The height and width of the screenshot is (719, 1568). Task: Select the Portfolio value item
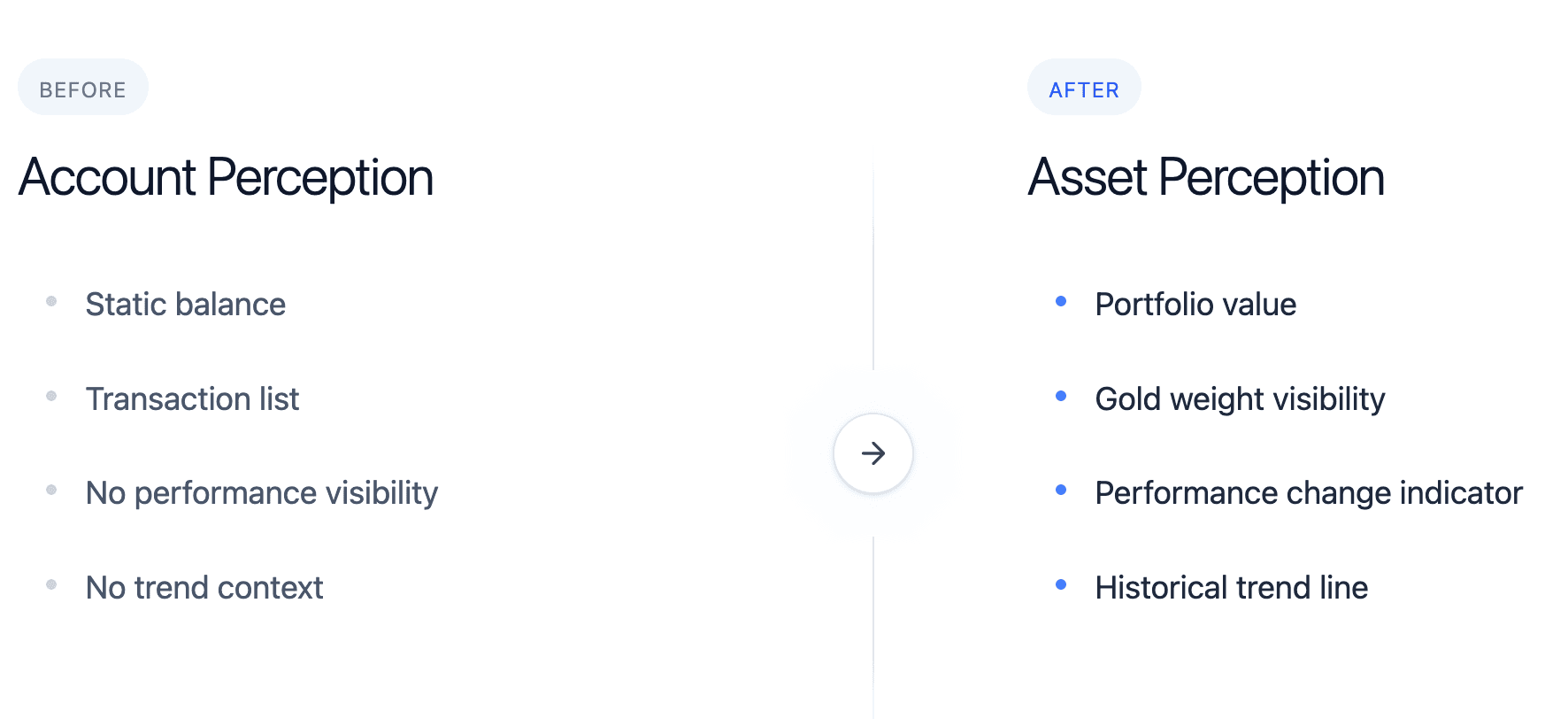coord(1195,305)
